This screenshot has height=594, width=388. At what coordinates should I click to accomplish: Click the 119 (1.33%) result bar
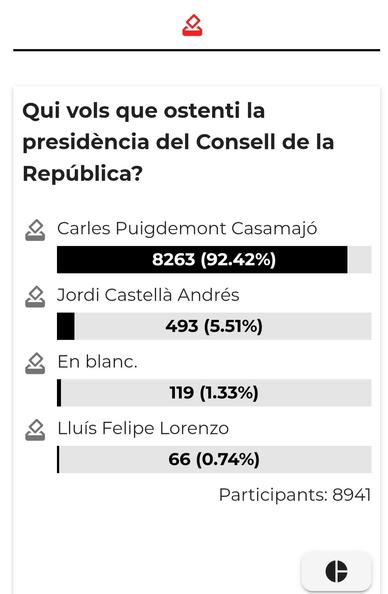(x=214, y=393)
